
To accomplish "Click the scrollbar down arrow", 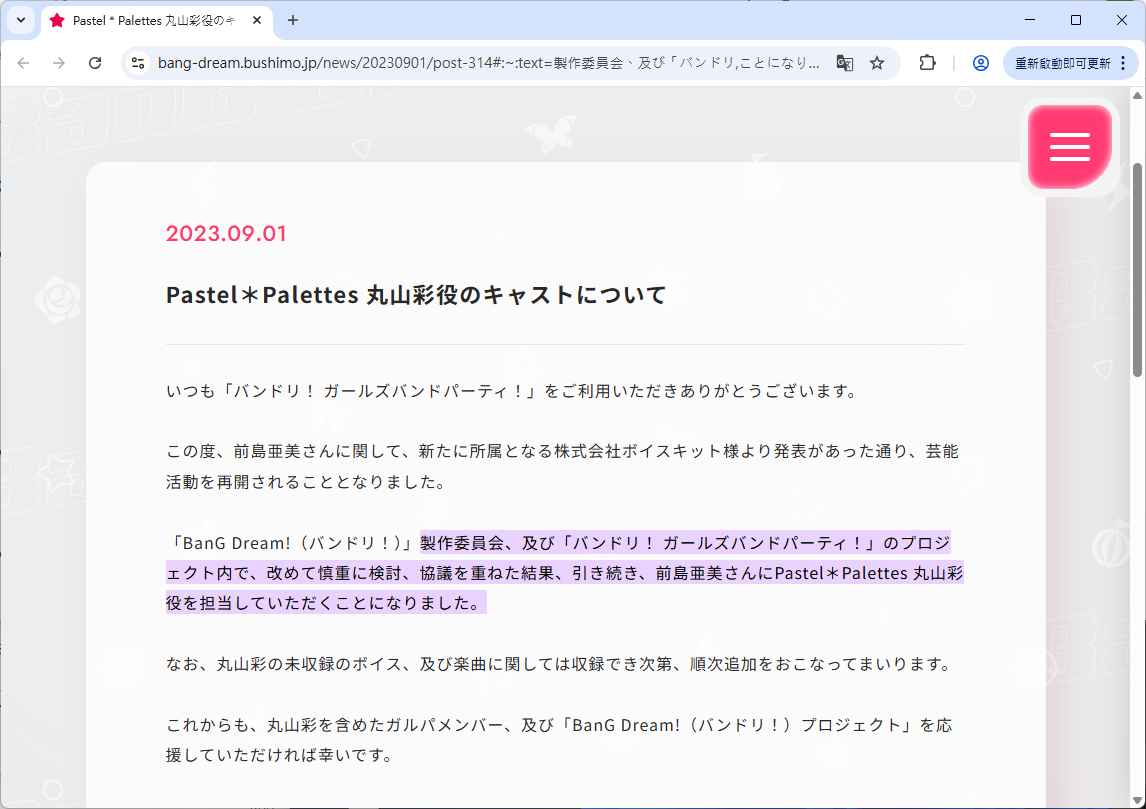I will pyautogui.click(x=1137, y=800).
